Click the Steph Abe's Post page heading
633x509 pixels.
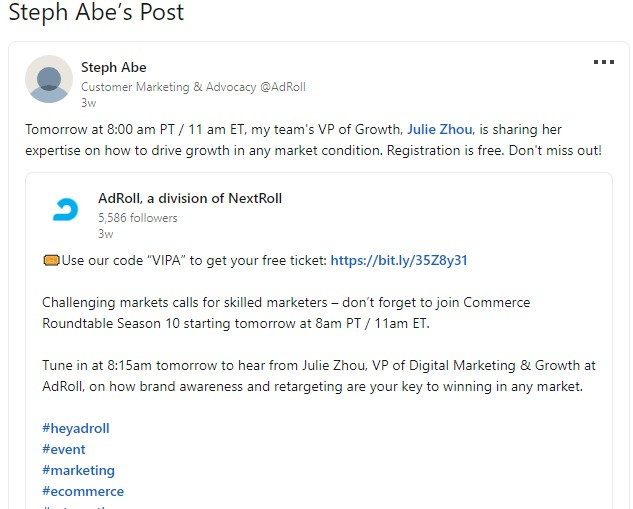[x=96, y=13]
